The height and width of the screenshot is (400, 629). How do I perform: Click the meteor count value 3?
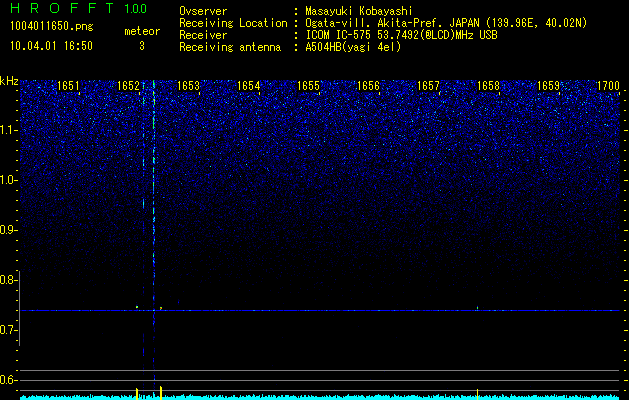142,47
